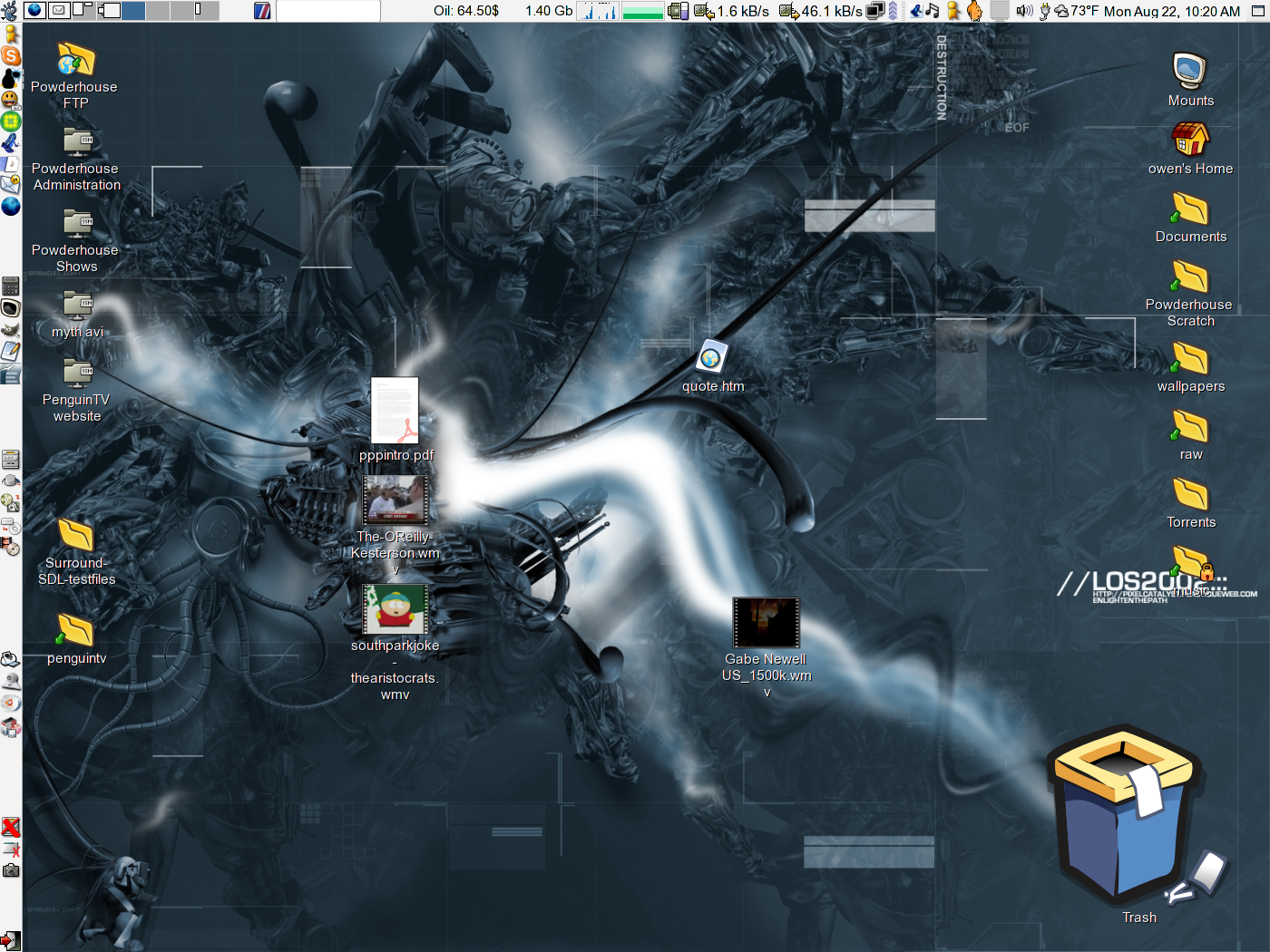Open the blue CPU graph monitor
Viewport: 1270px width, 952px height.
pyautogui.click(x=598, y=11)
